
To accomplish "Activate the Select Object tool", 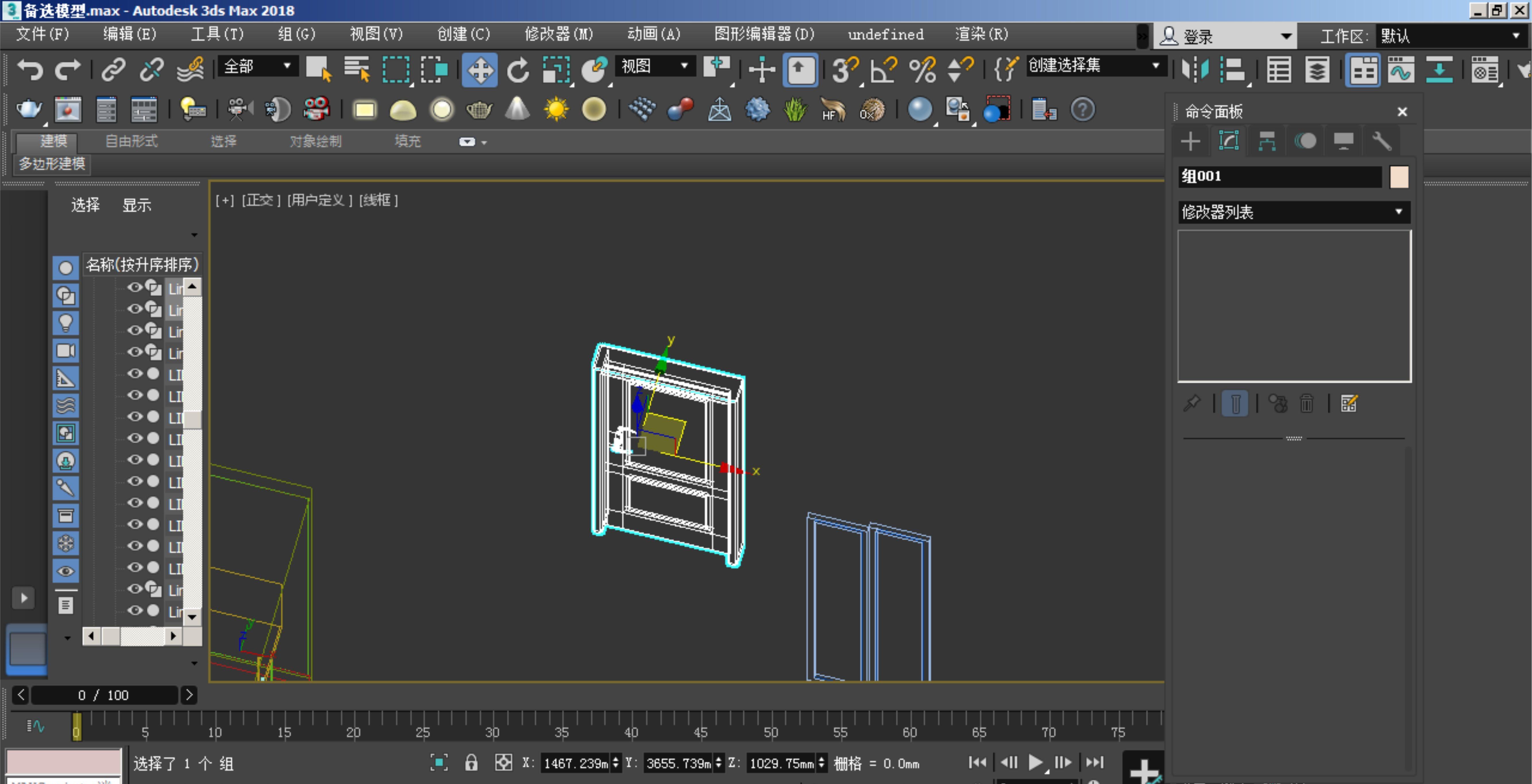I will [x=318, y=70].
